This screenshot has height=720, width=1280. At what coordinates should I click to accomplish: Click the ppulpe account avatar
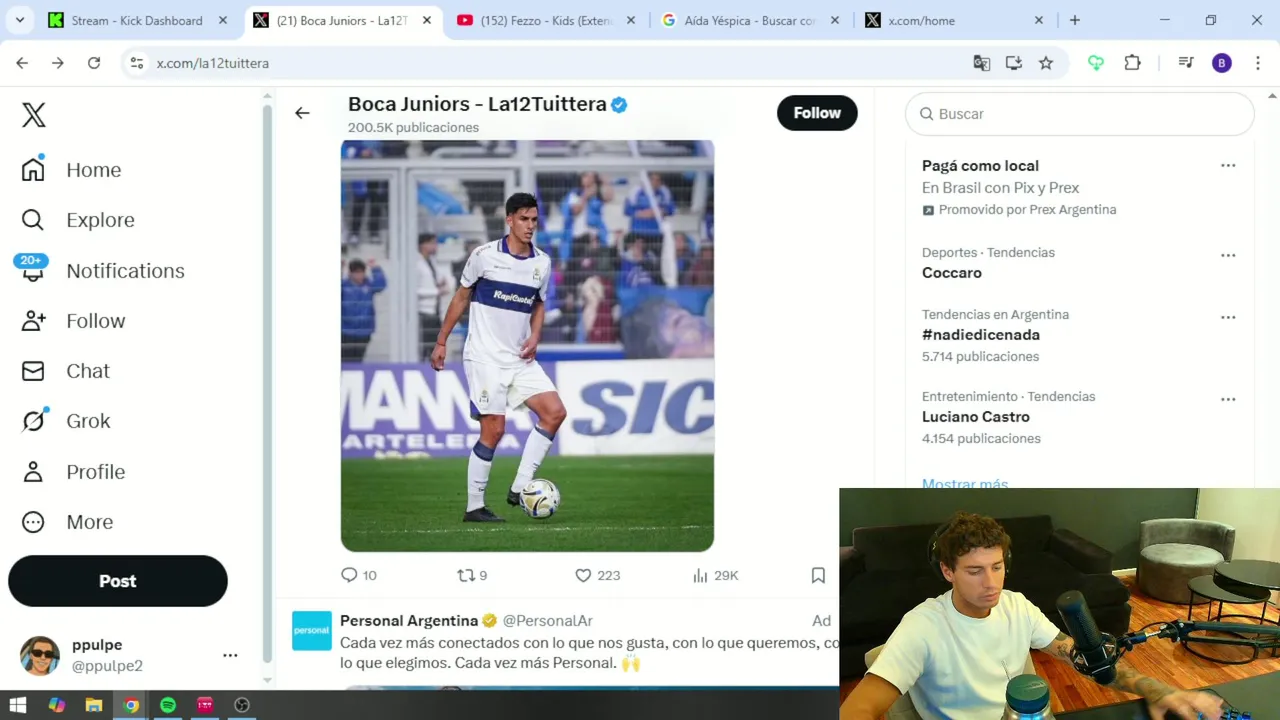click(40, 655)
